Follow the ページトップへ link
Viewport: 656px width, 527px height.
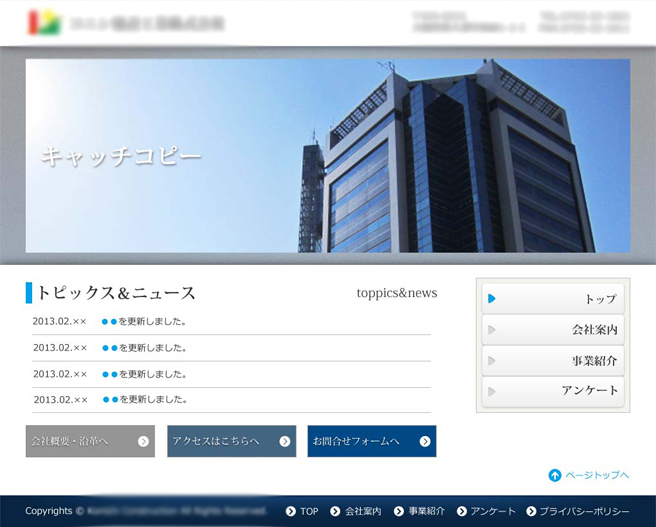597,475
